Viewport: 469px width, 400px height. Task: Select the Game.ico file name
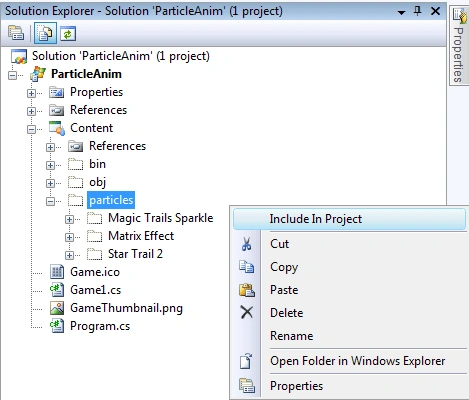coord(95,272)
